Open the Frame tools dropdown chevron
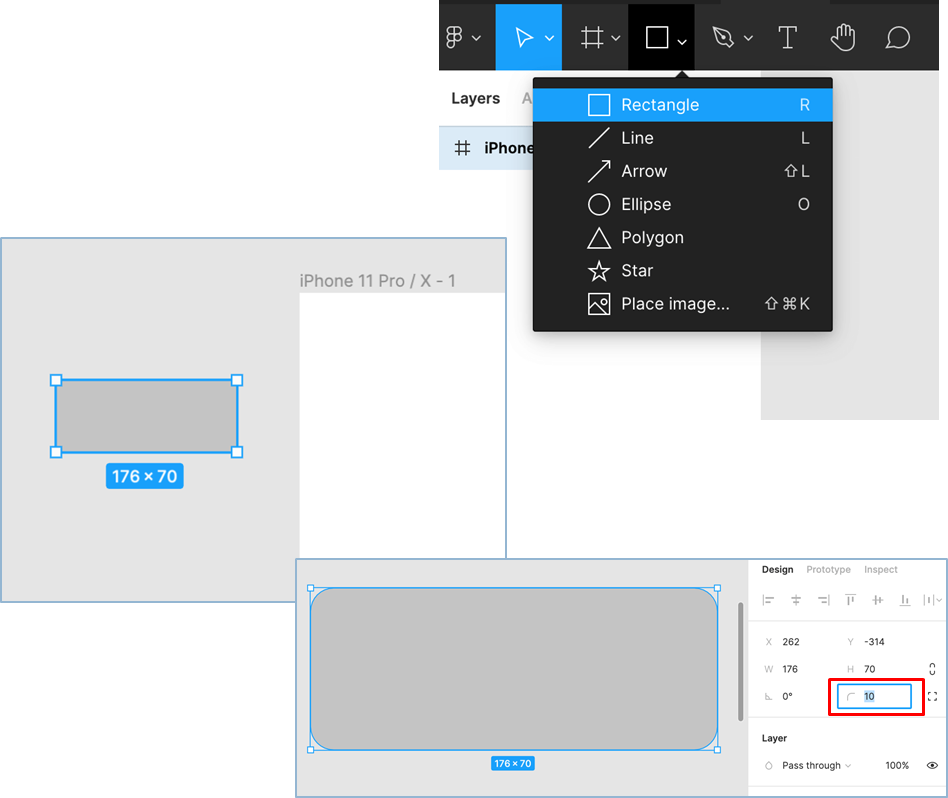Screen dimensions: 948x798 pyautogui.click(x=615, y=38)
